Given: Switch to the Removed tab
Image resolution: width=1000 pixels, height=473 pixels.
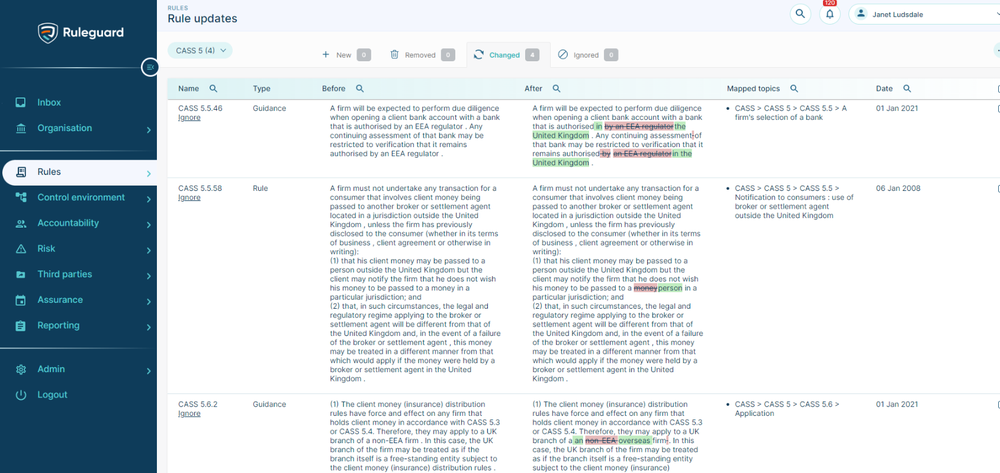Looking at the screenshot, I should pyautogui.click(x=422, y=55).
